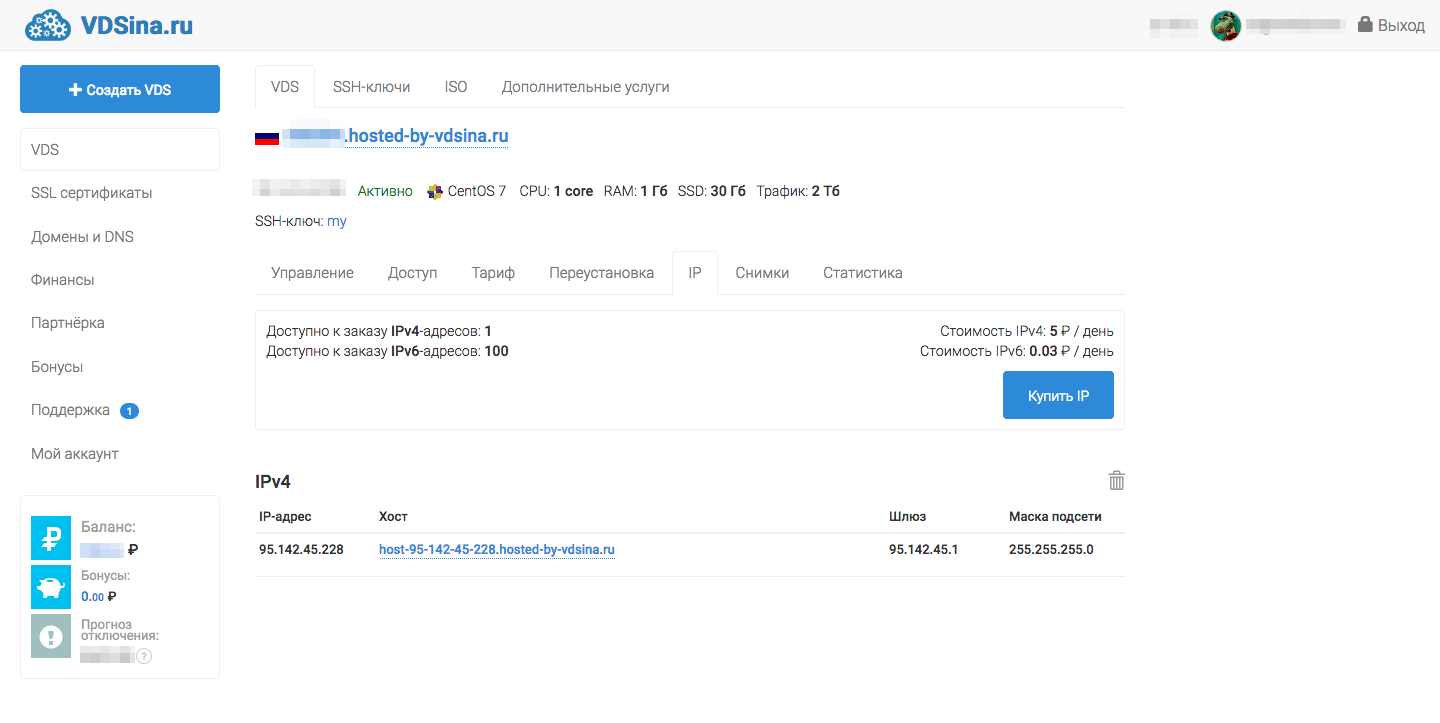Click the Активно status text
This screenshot has height=723, width=1440.
pos(385,191)
